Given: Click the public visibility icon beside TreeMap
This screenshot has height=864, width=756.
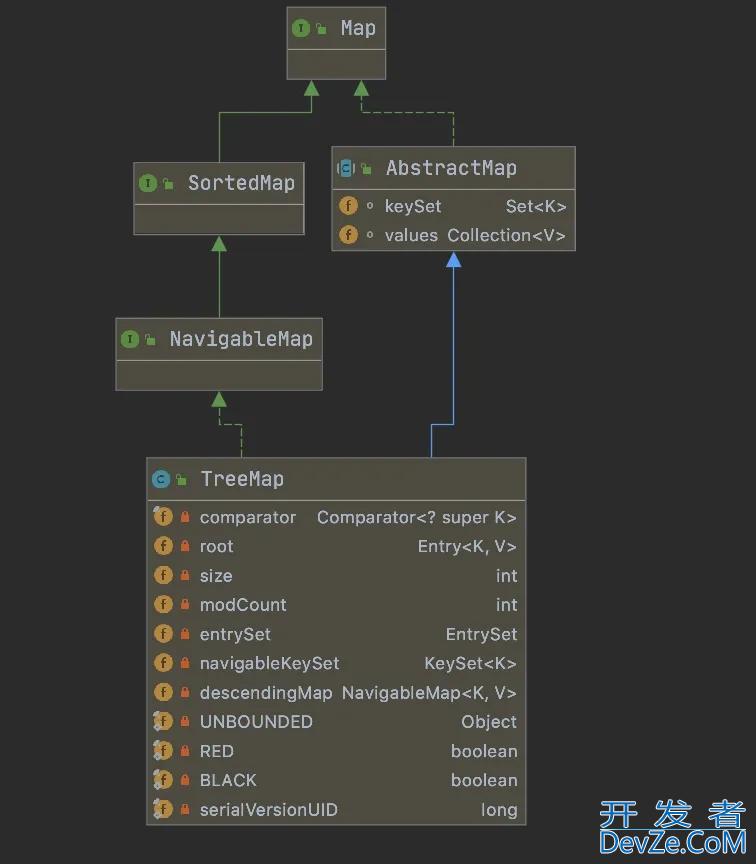Looking at the screenshot, I should (181, 480).
